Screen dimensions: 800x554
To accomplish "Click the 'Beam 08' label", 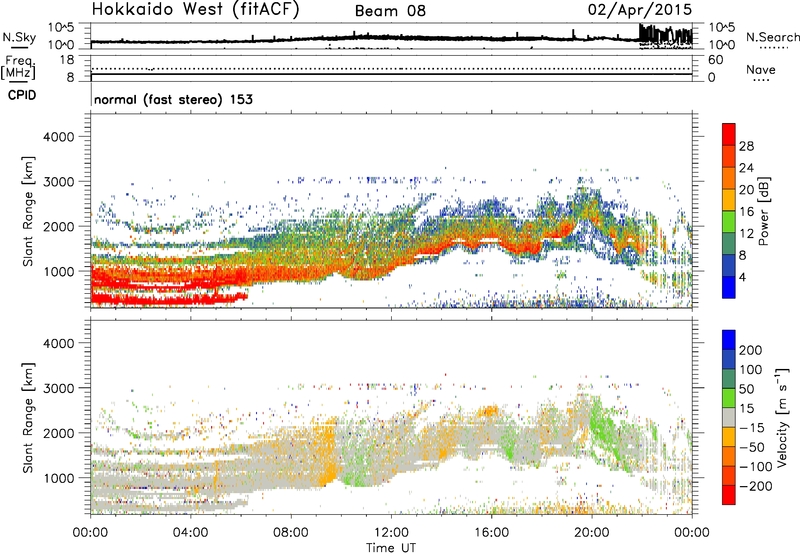I will click(390, 11).
